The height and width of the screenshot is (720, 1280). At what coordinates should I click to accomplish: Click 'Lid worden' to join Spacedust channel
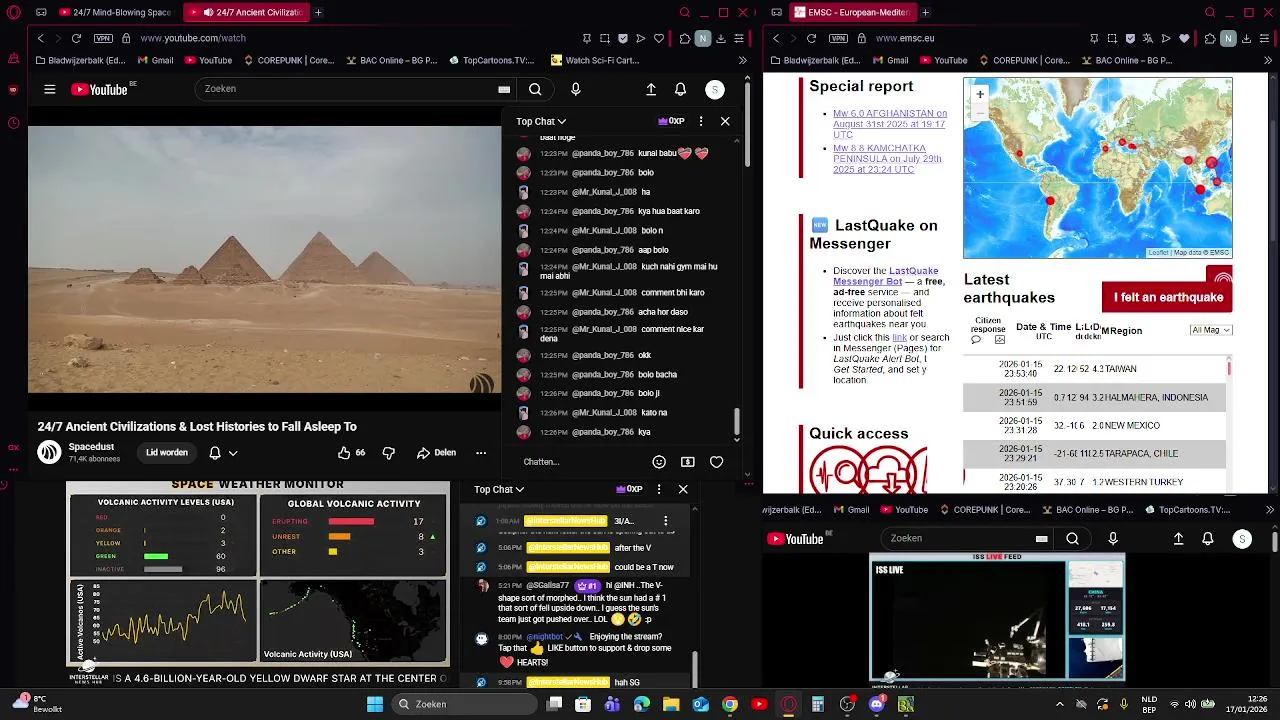click(x=167, y=452)
